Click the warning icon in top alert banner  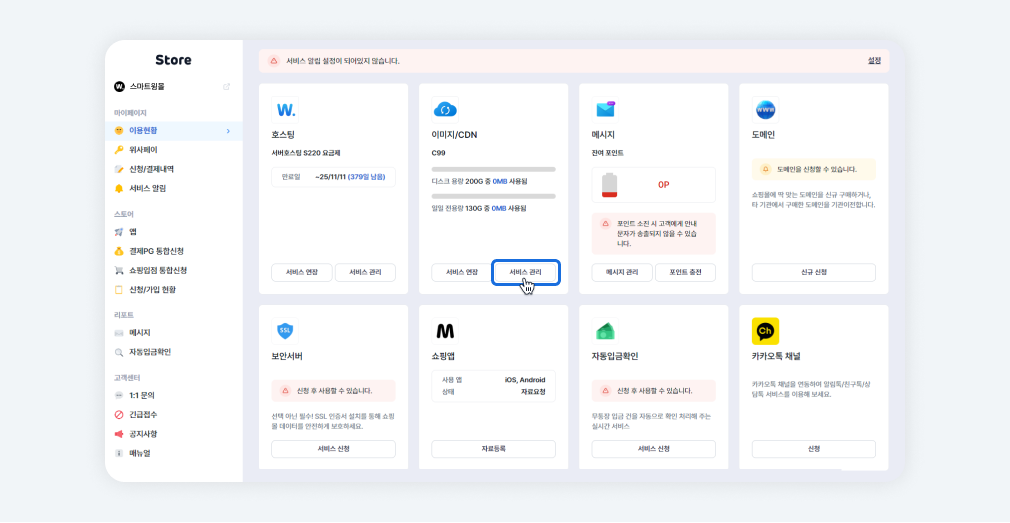click(x=274, y=61)
